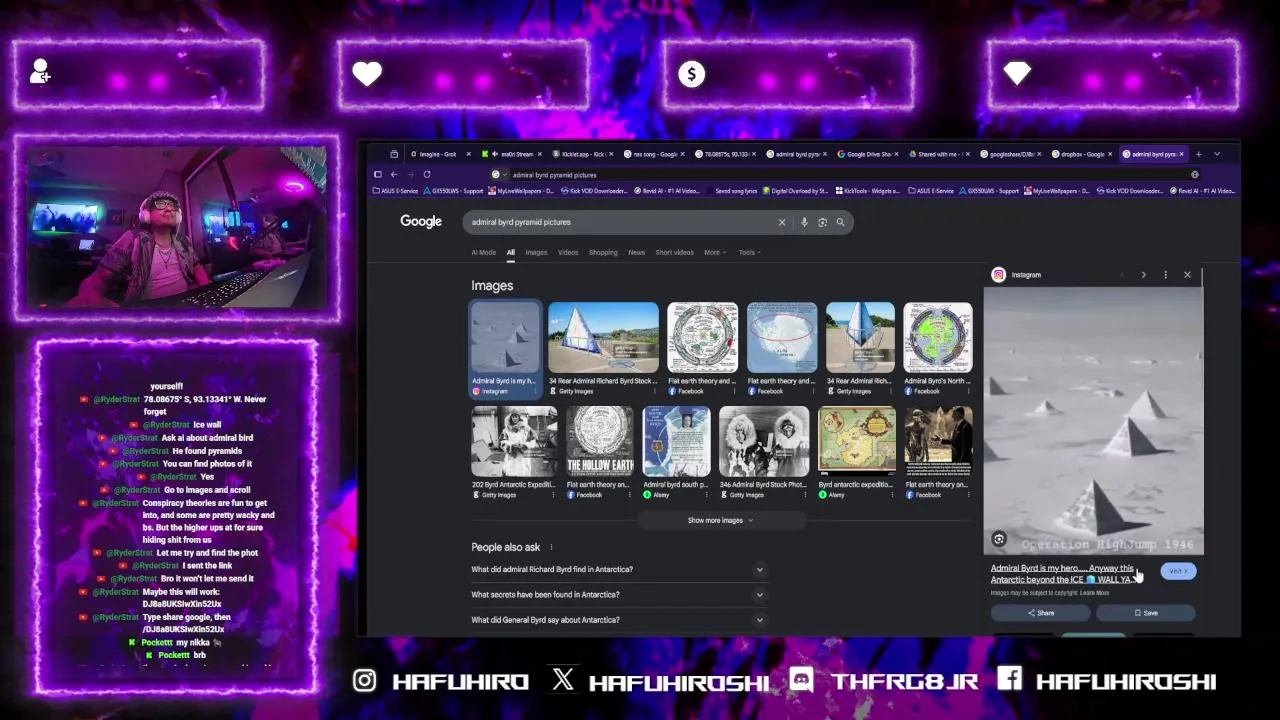This screenshot has height=720, width=1280.
Task: Click the Discord social icon at bottom
Action: [x=802, y=680]
